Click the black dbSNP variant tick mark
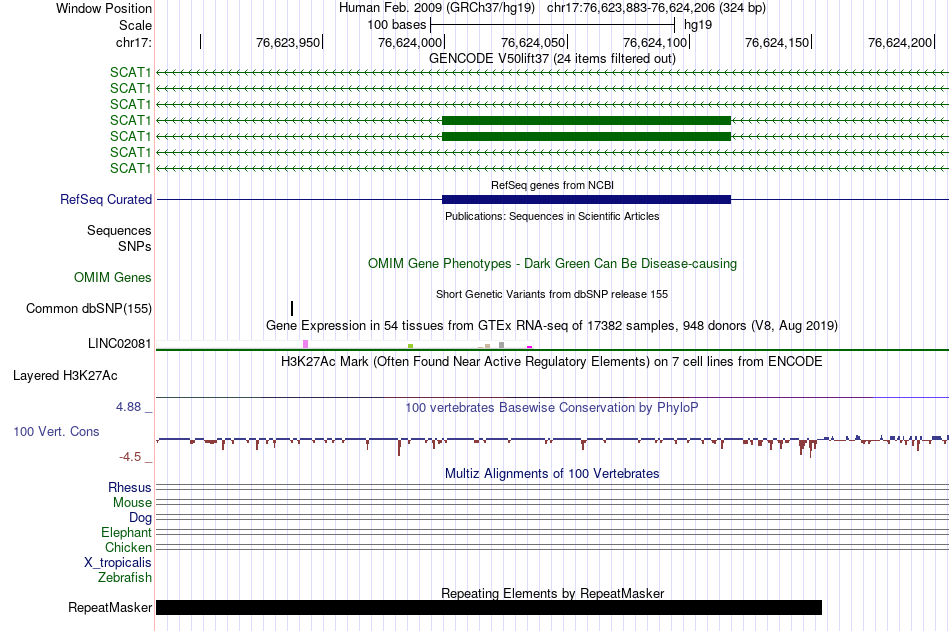The width and height of the screenshot is (950, 631). pyautogui.click(x=292, y=309)
